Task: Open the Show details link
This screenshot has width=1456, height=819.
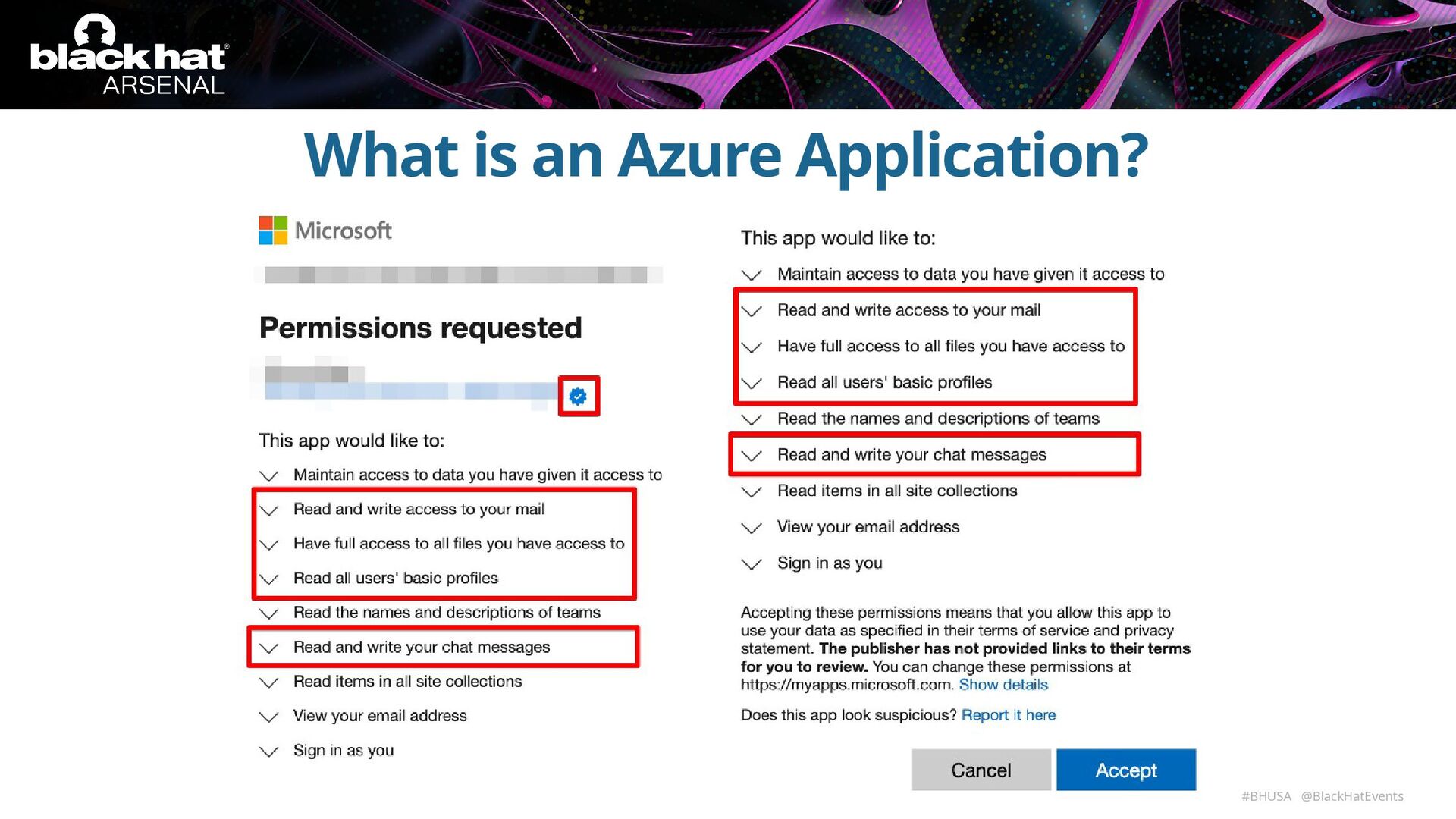Action: [x=1003, y=685]
